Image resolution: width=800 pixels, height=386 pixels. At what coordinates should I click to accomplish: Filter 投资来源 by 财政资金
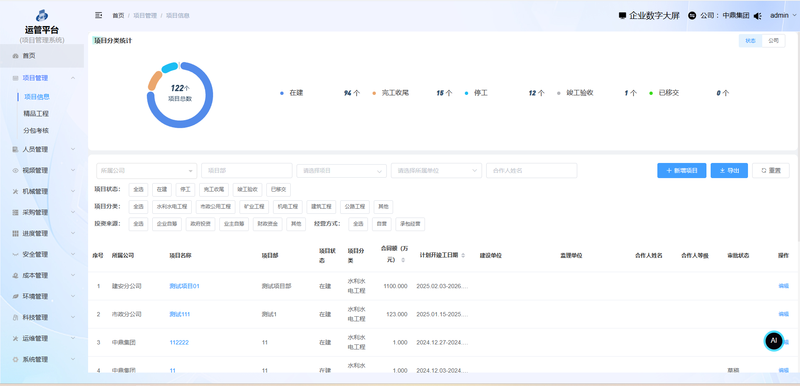267,223
